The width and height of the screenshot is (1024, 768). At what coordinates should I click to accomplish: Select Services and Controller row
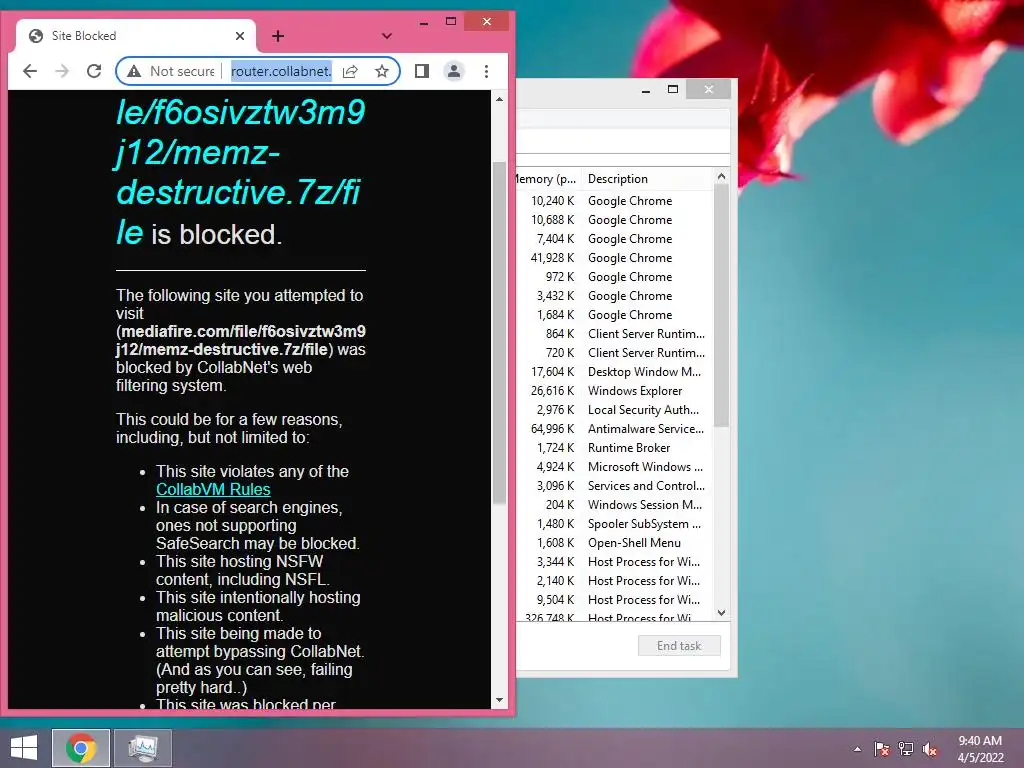pyautogui.click(x=614, y=486)
